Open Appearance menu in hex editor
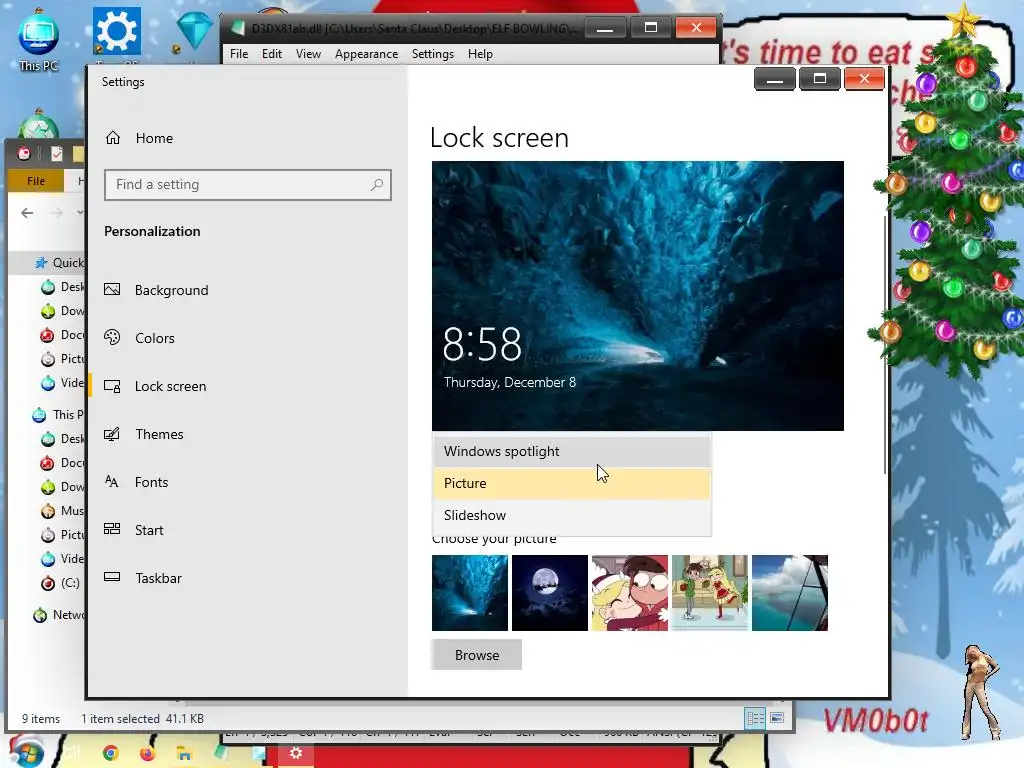This screenshot has width=1024, height=768. coord(366,54)
